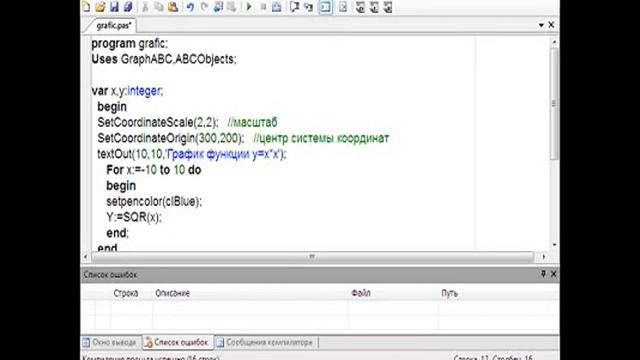The width and height of the screenshot is (640, 360).
Task: Save the current file with the floppy icon
Action: point(114,7)
